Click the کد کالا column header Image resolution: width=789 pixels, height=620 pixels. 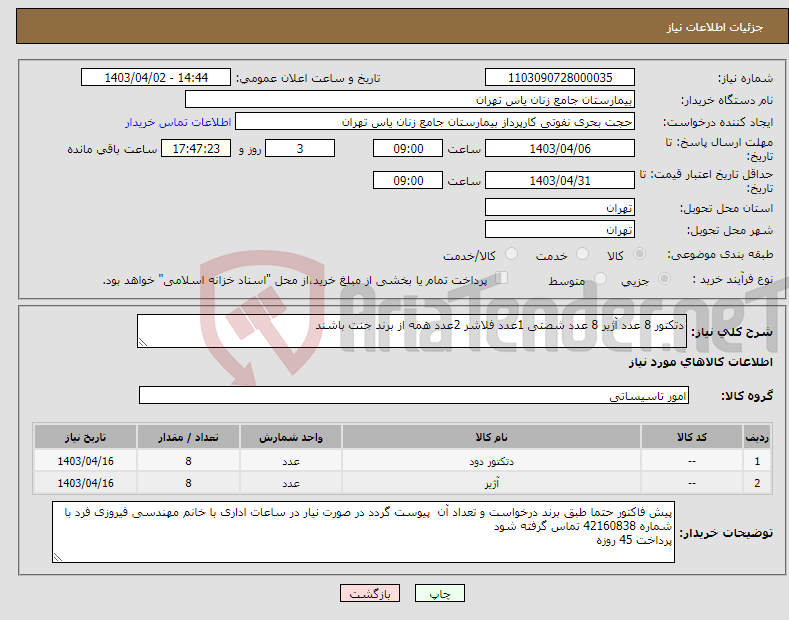pyautogui.click(x=692, y=437)
